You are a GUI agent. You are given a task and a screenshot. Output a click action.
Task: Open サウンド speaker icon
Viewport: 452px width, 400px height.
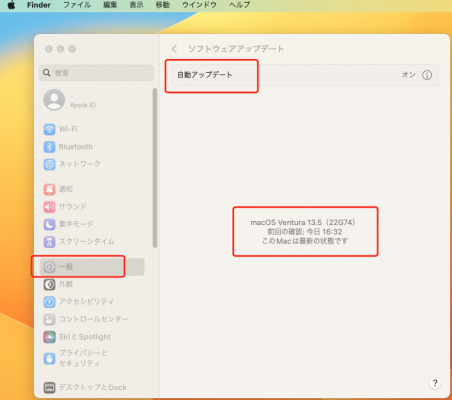tap(49, 207)
